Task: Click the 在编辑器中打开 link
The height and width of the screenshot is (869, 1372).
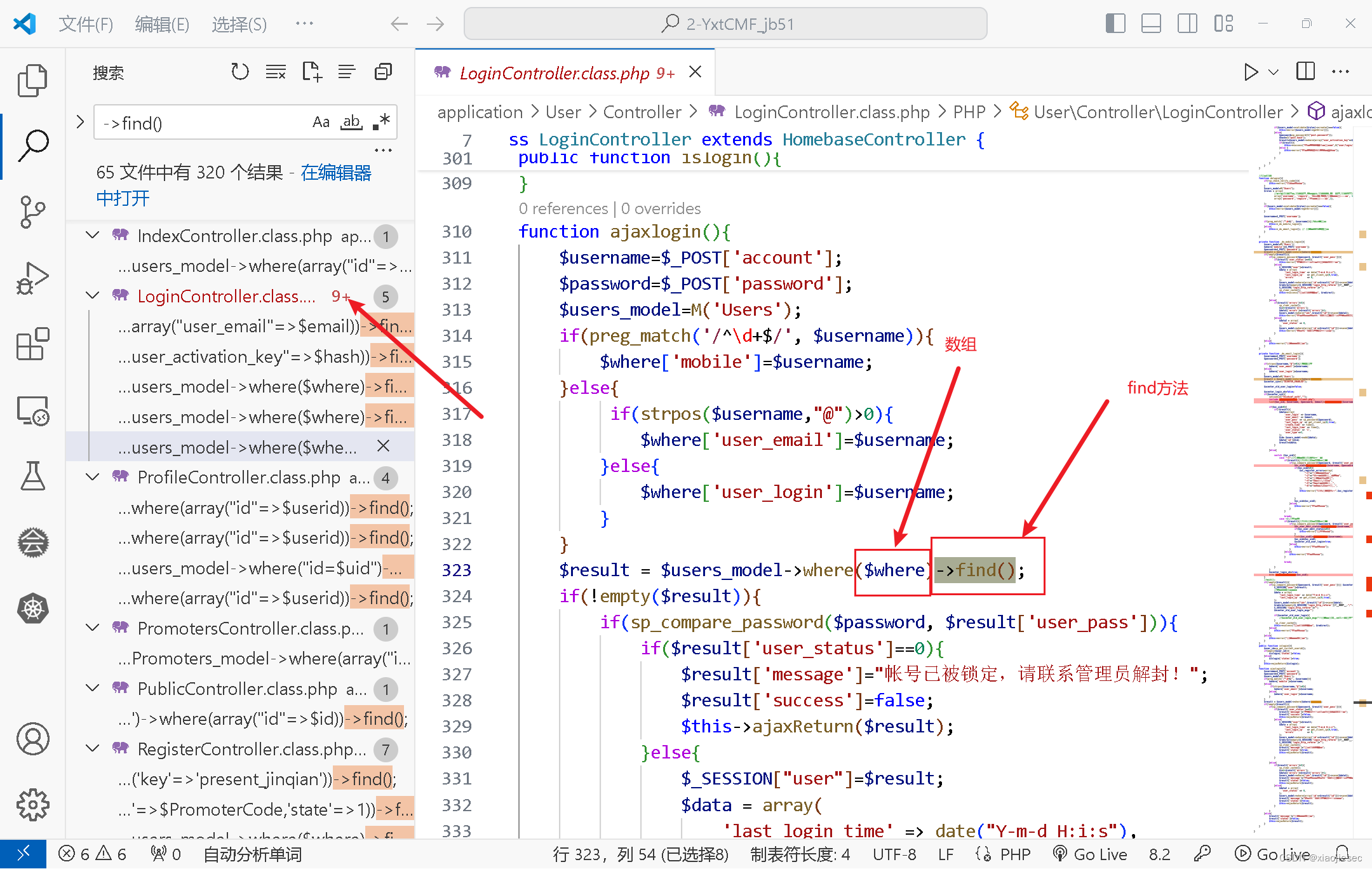Action: 335,172
